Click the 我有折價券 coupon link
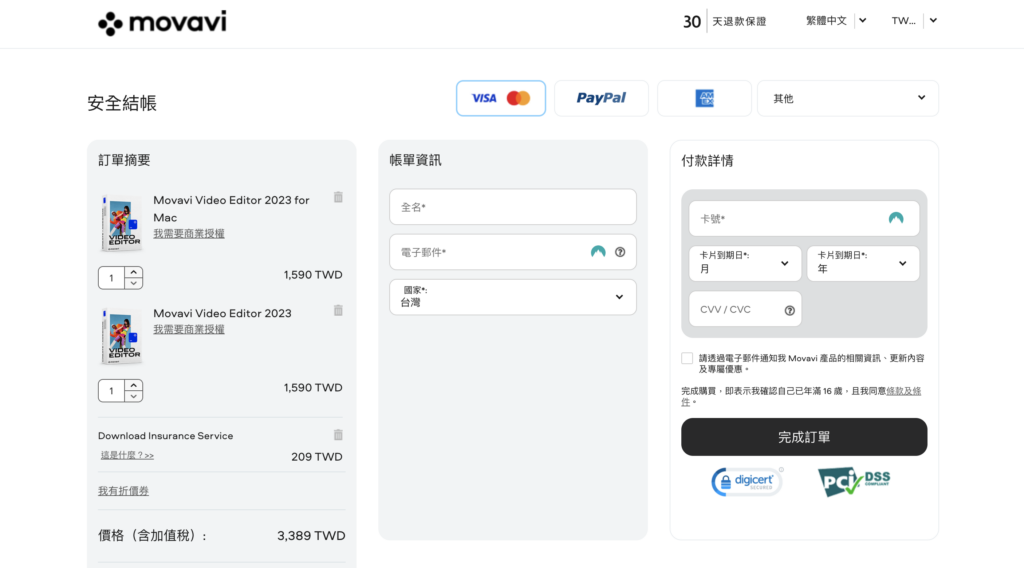 (123, 491)
